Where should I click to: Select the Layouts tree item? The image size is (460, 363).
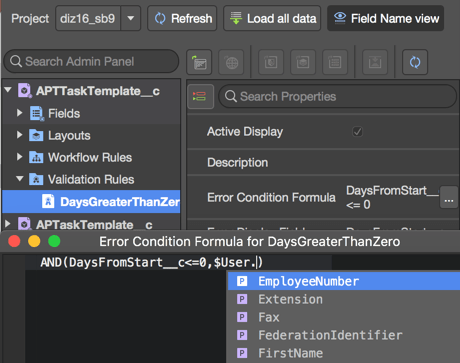click(x=69, y=135)
